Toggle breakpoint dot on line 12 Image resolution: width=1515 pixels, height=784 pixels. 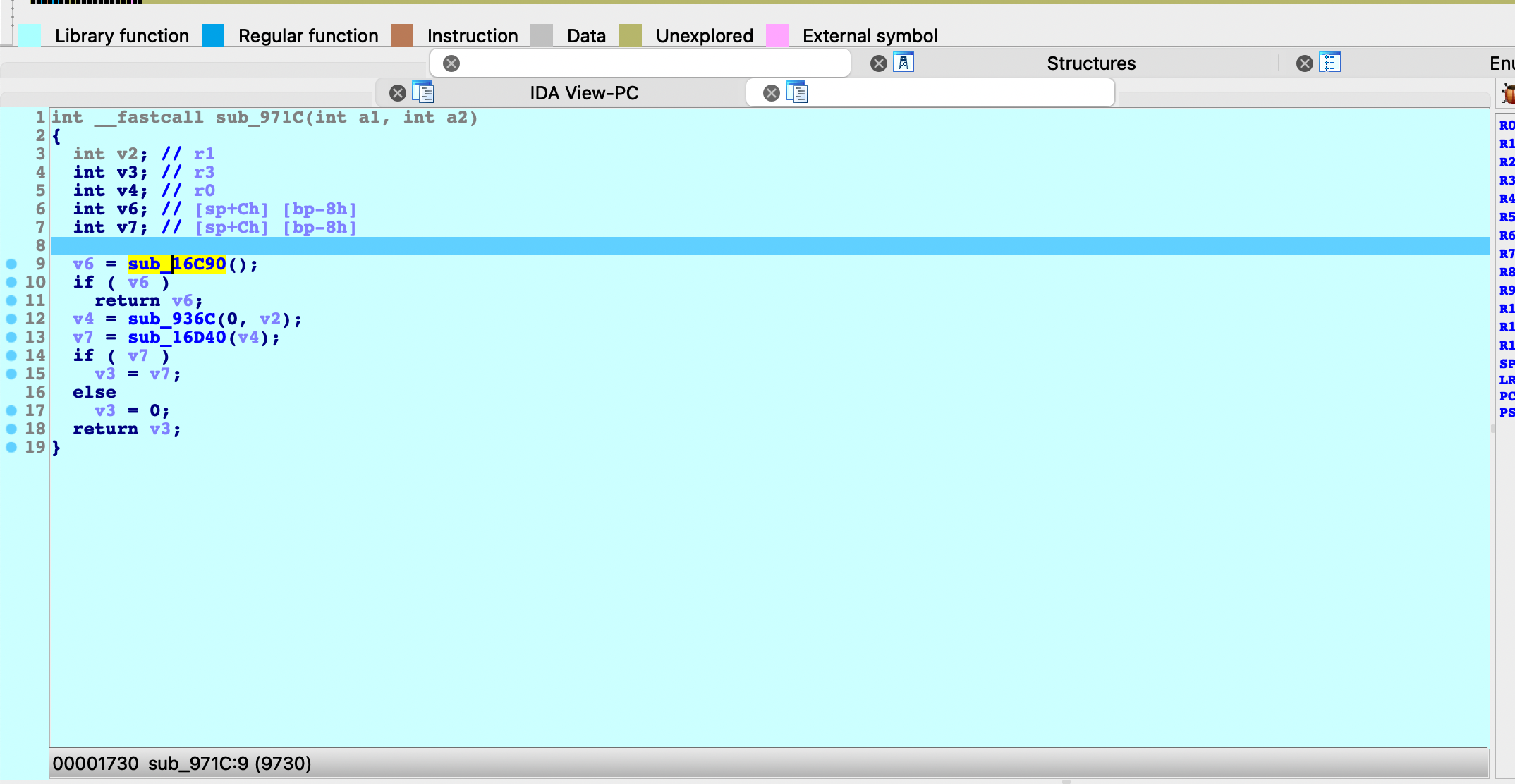click(x=11, y=319)
